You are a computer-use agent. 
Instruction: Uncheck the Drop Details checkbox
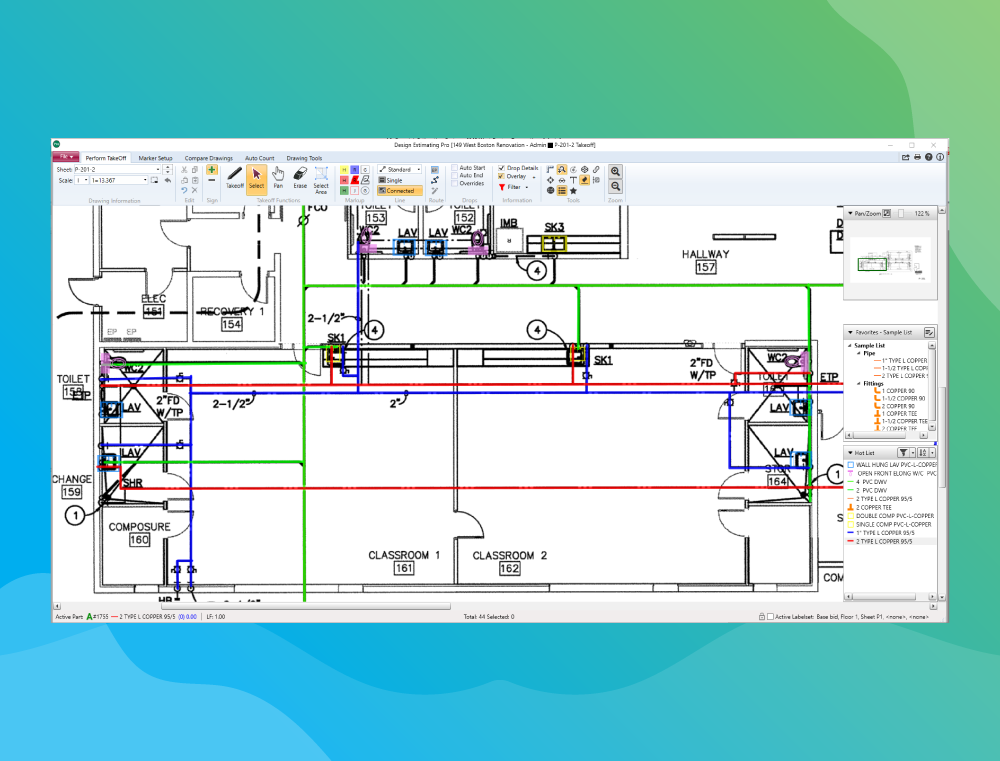point(502,168)
